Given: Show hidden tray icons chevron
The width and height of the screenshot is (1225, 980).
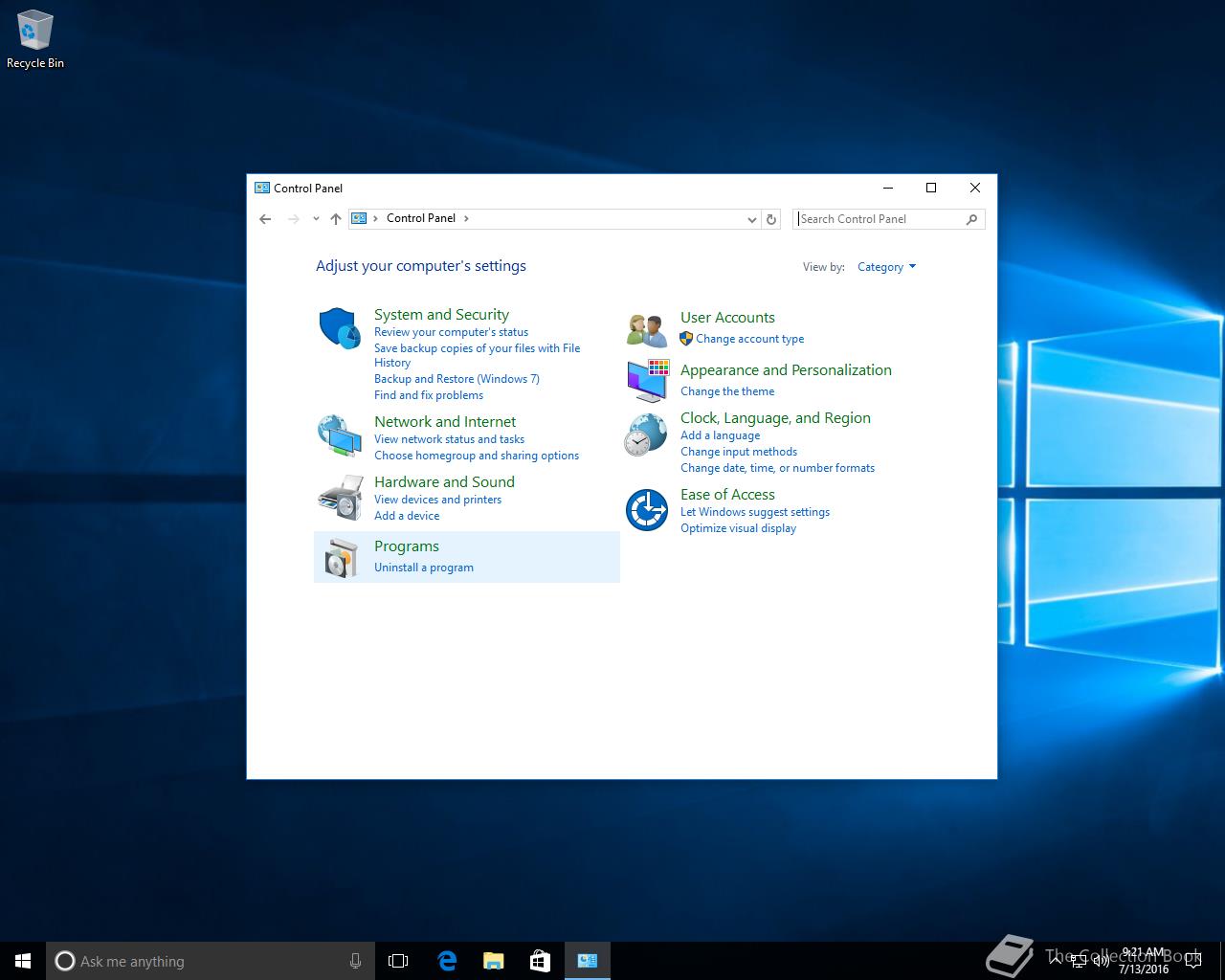Looking at the screenshot, I should click(1057, 961).
